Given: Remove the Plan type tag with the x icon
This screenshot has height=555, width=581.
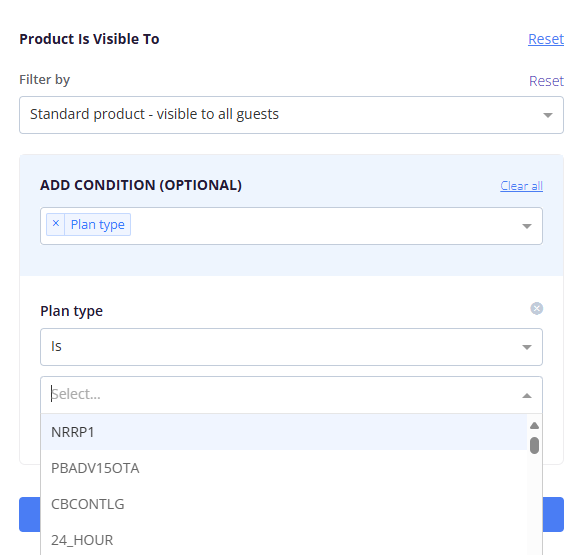Looking at the screenshot, I should [x=56, y=224].
